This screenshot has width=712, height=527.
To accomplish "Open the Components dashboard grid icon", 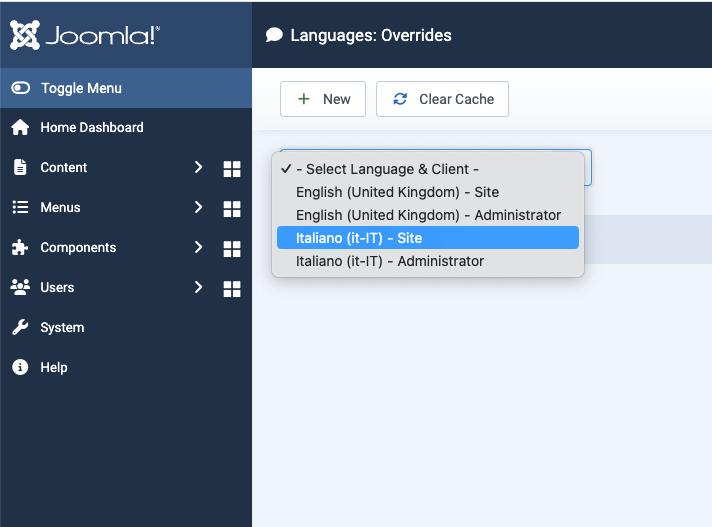I will coord(232,249).
